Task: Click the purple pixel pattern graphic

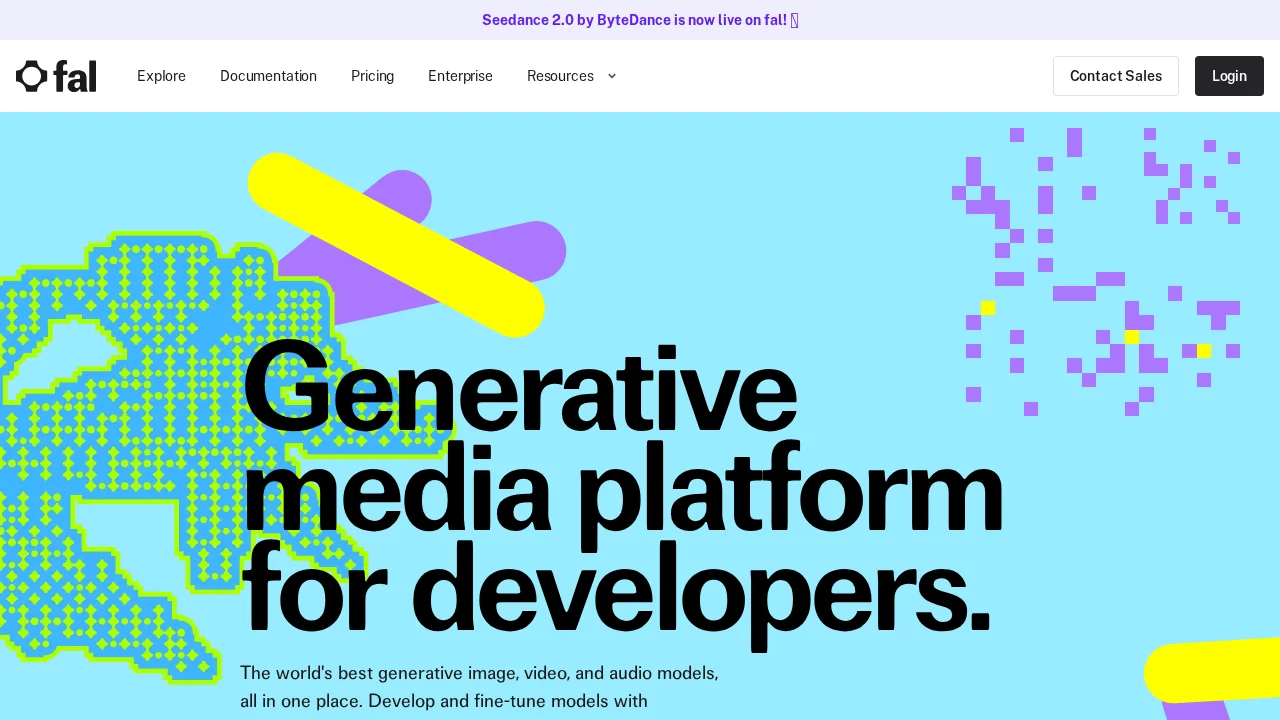Action: pyautogui.click(x=1100, y=270)
